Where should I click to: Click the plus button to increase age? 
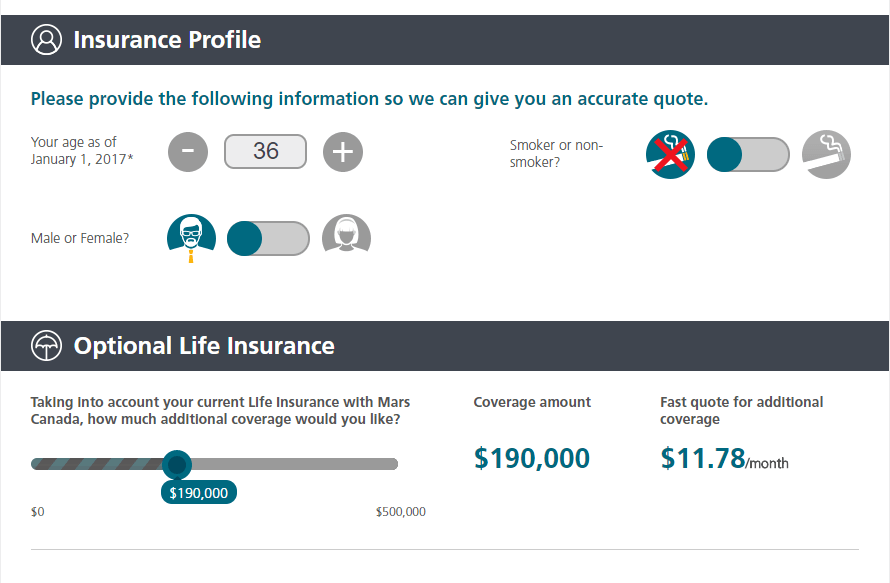click(x=343, y=152)
